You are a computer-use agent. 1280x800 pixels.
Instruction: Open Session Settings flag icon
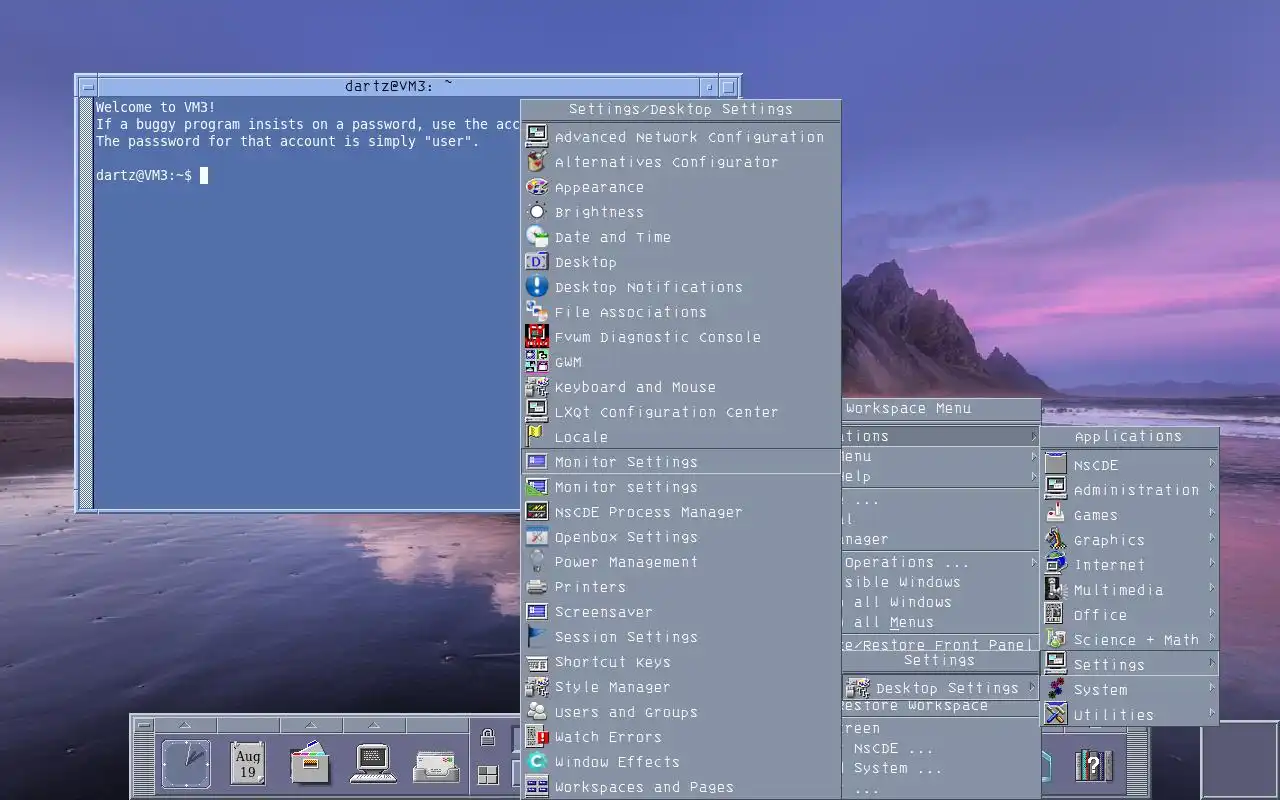point(537,636)
